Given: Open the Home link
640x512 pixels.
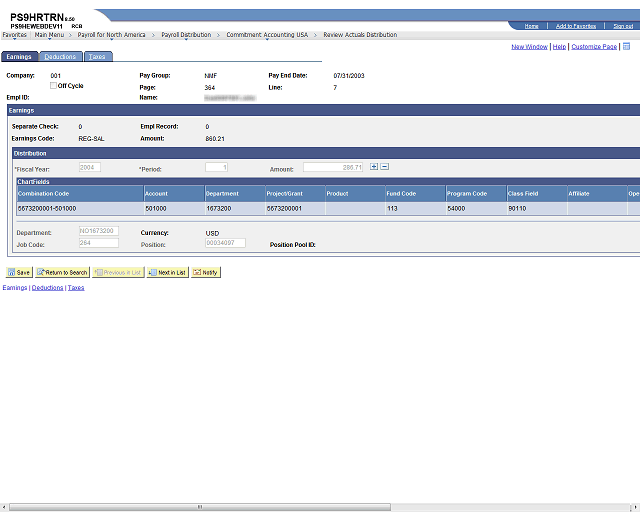Looking at the screenshot, I should [x=531, y=26].
